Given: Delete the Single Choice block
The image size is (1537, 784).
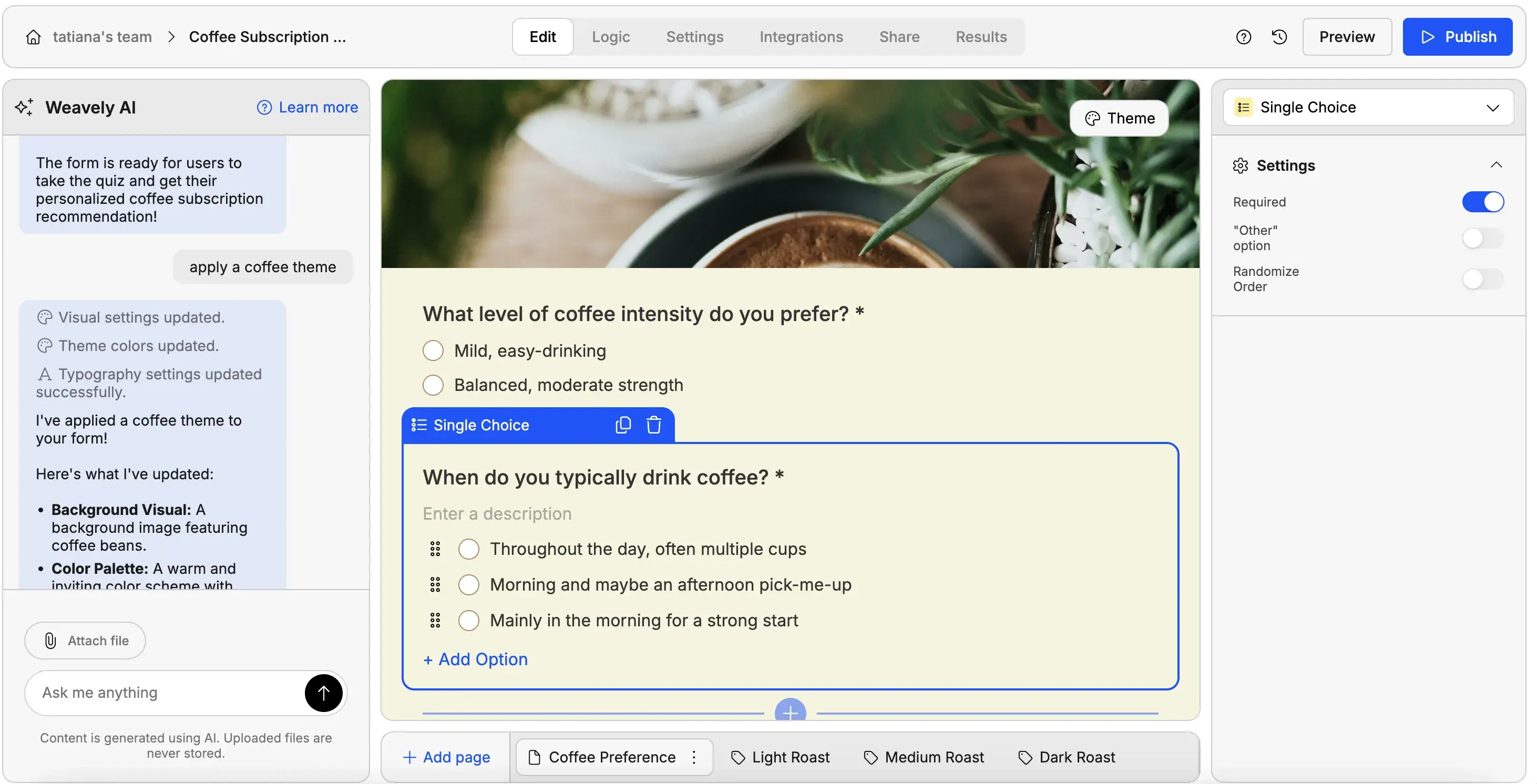Looking at the screenshot, I should point(654,425).
